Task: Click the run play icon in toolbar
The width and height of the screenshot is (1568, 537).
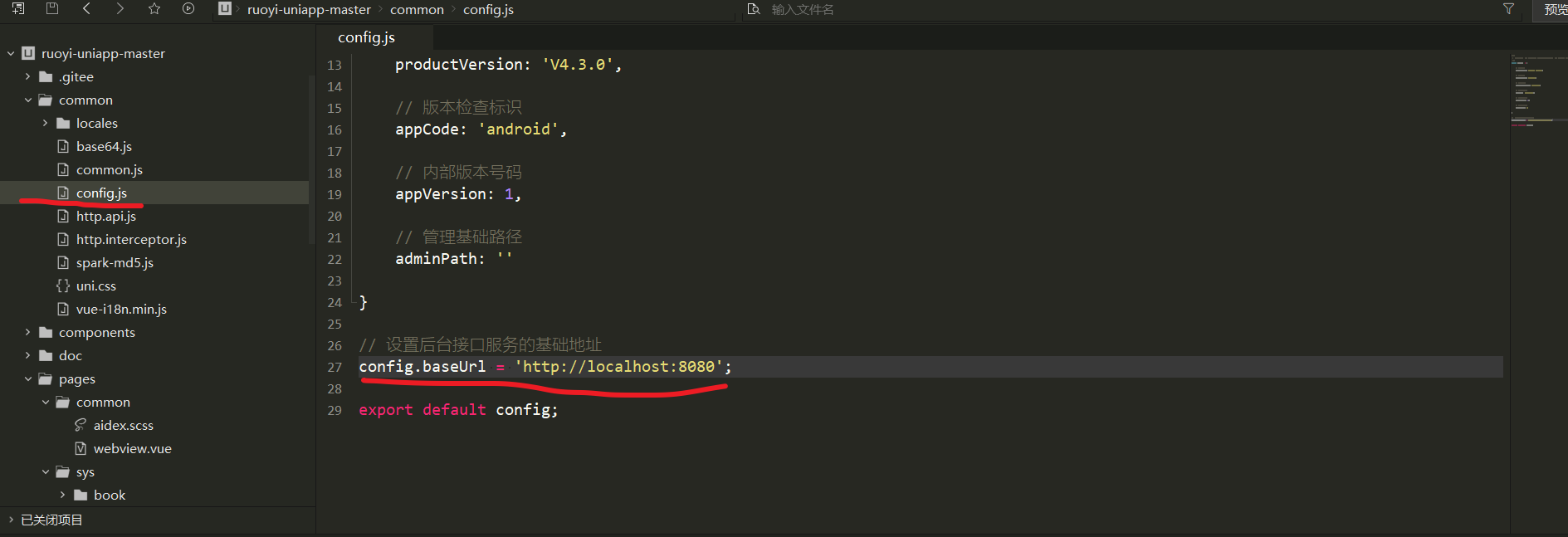Action: (x=188, y=8)
